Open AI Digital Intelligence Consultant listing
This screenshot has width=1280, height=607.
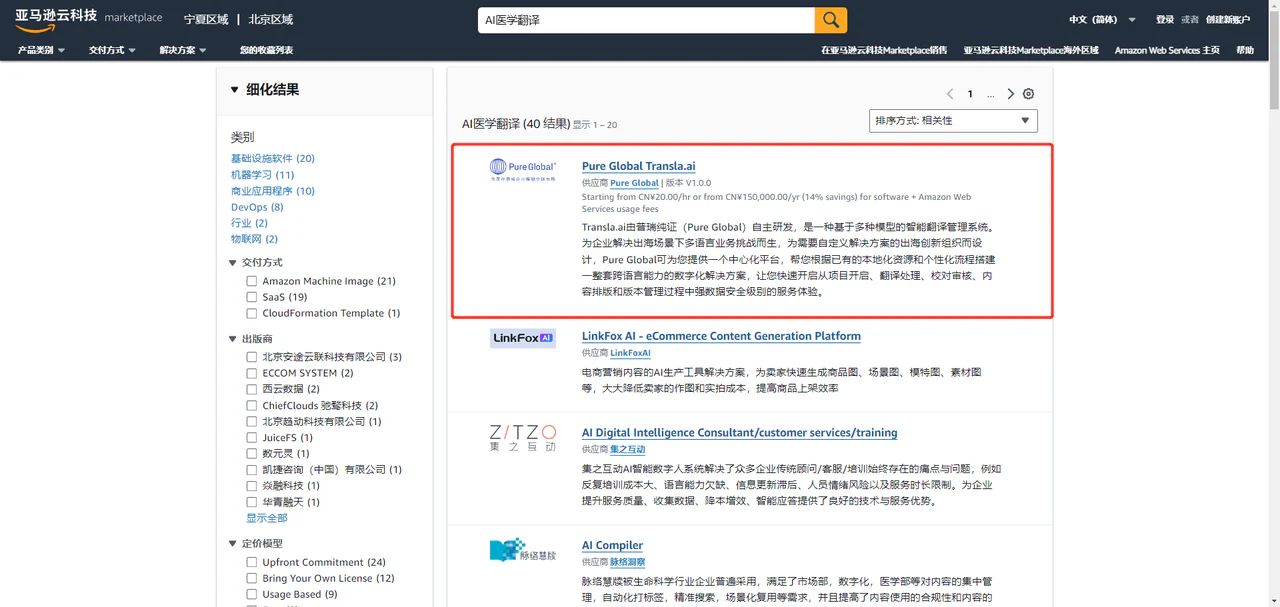click(740, 433)
